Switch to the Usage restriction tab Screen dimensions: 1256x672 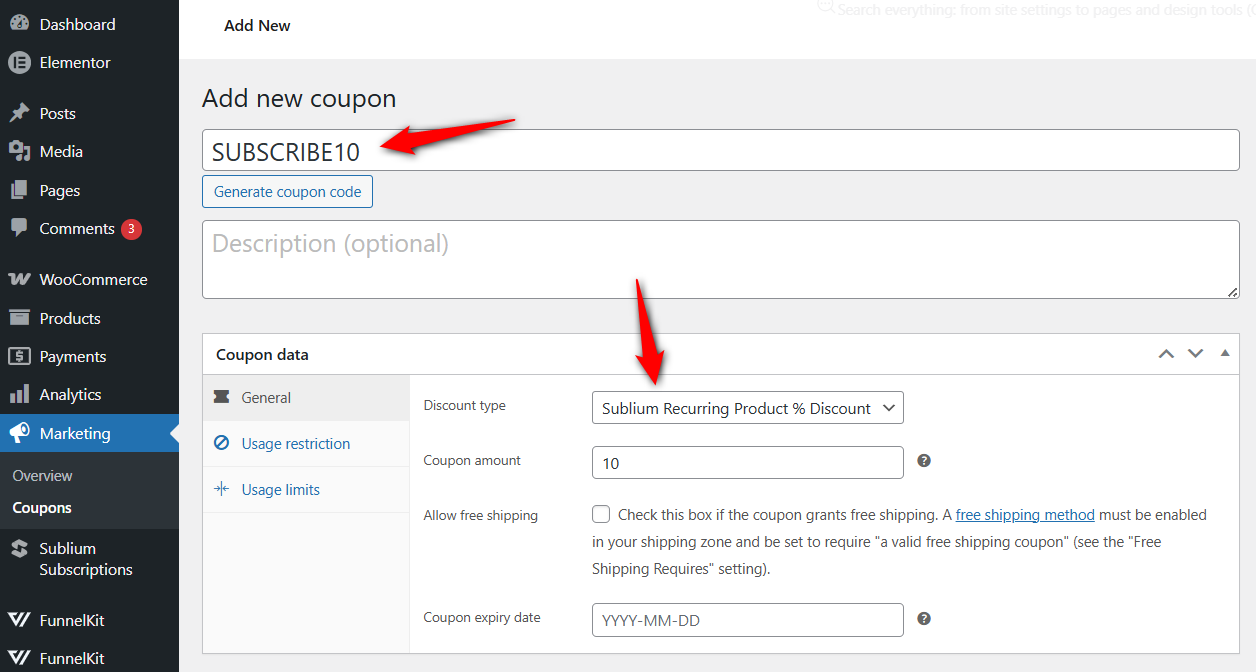(x=295, y=443)
